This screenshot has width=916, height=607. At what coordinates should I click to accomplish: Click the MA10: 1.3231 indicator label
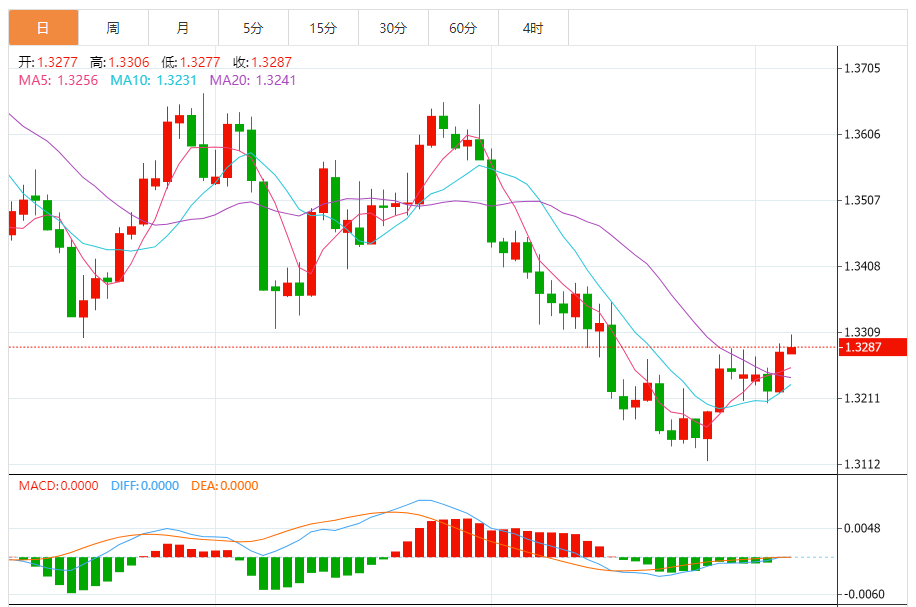(154, 80)
